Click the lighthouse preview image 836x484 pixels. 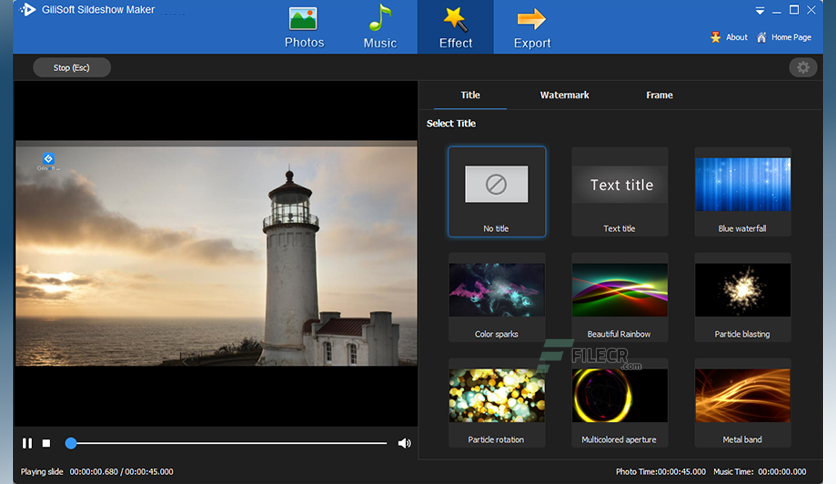tap(216, 253)
